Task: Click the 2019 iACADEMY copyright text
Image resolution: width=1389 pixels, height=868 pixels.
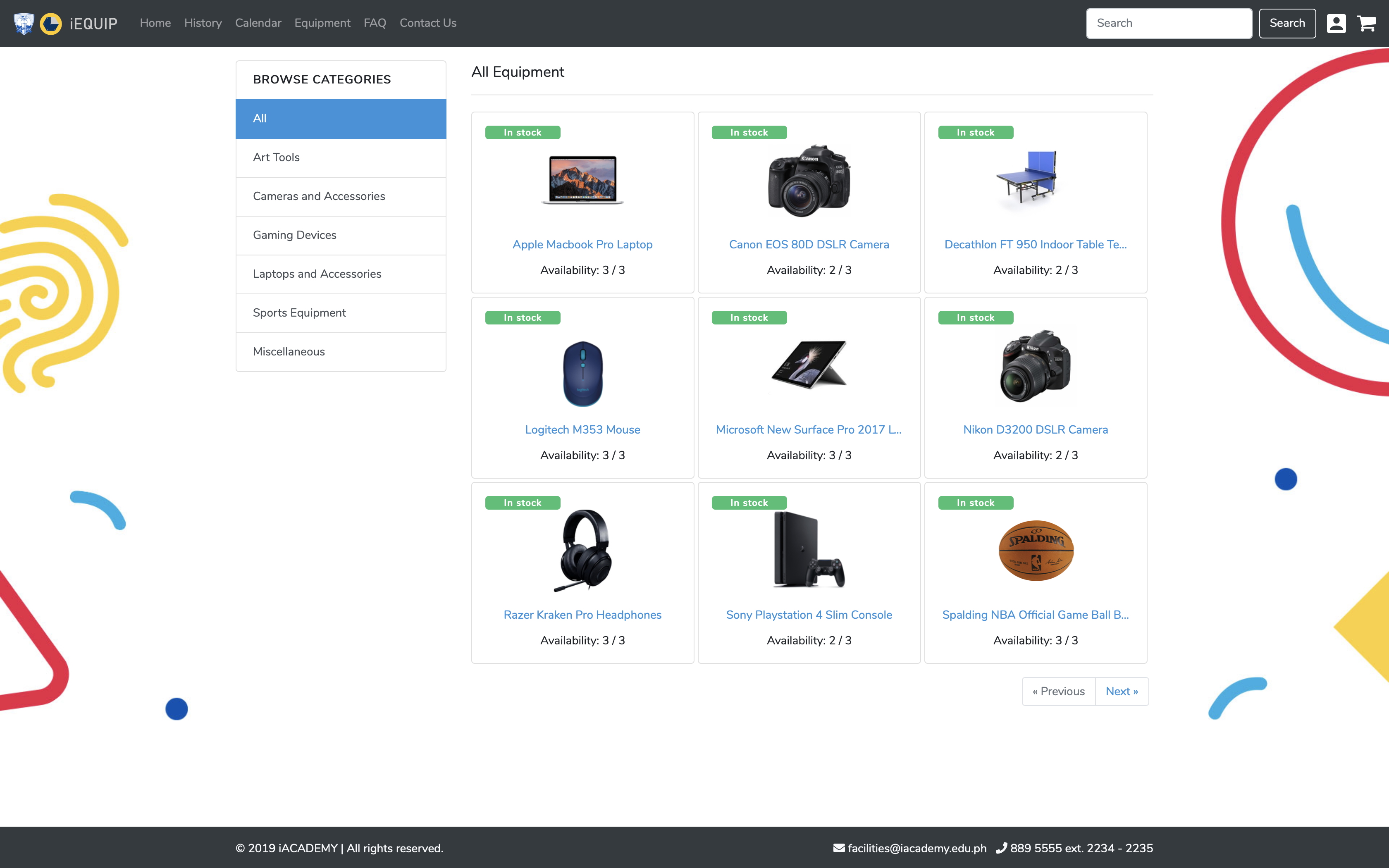Action: [x=340, y=849]
